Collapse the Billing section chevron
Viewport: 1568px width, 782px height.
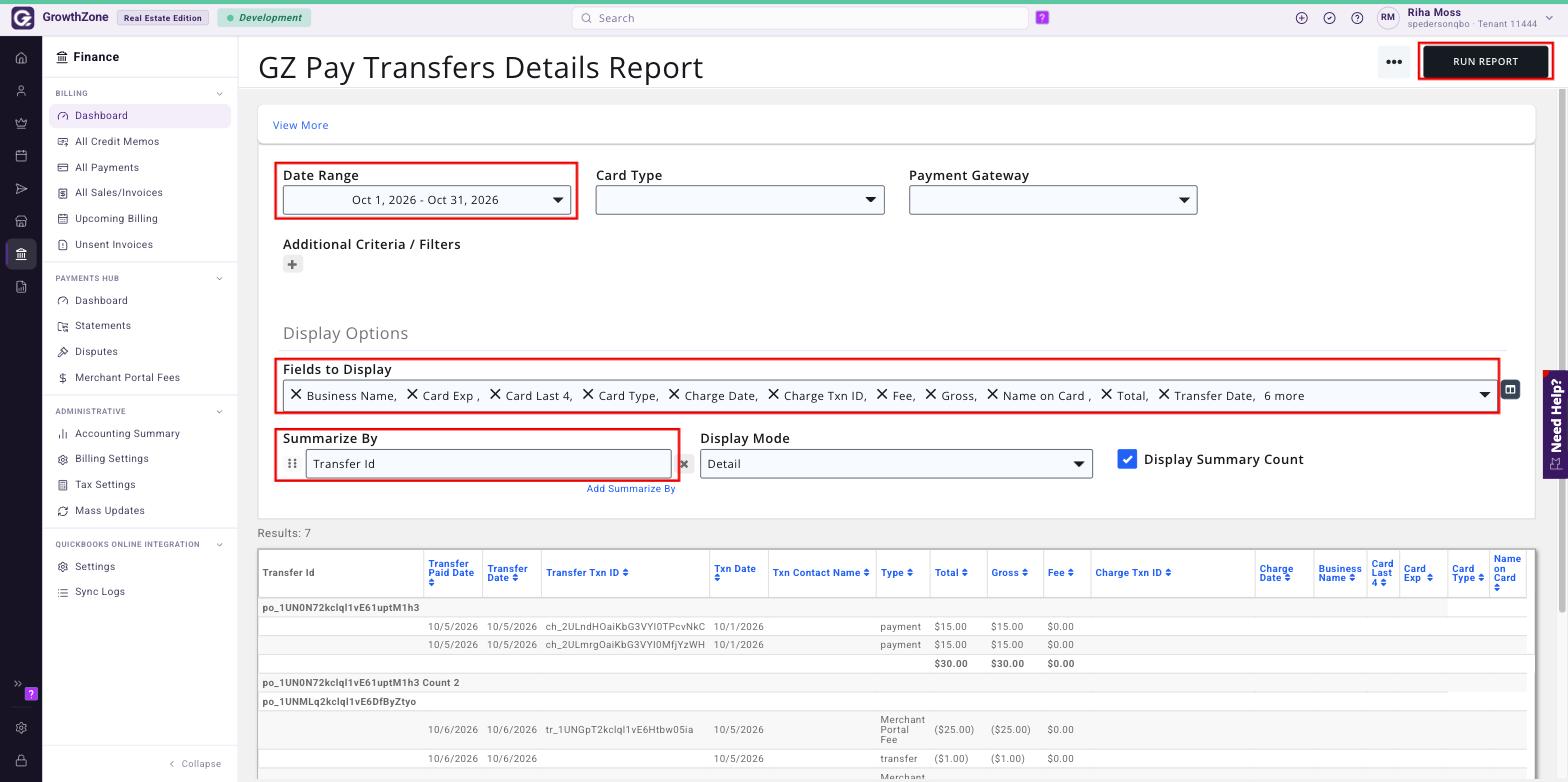[x=220, y=94]
